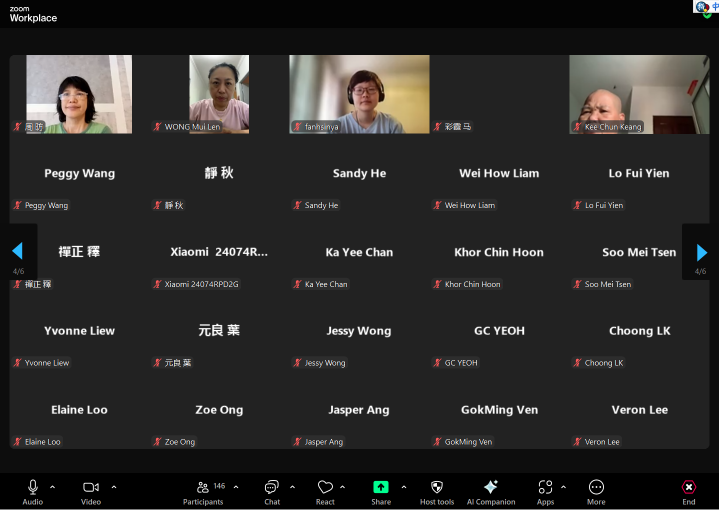Open the Chat panel
The width and height of the screenshot is (719, 510).
click(271, 488)
